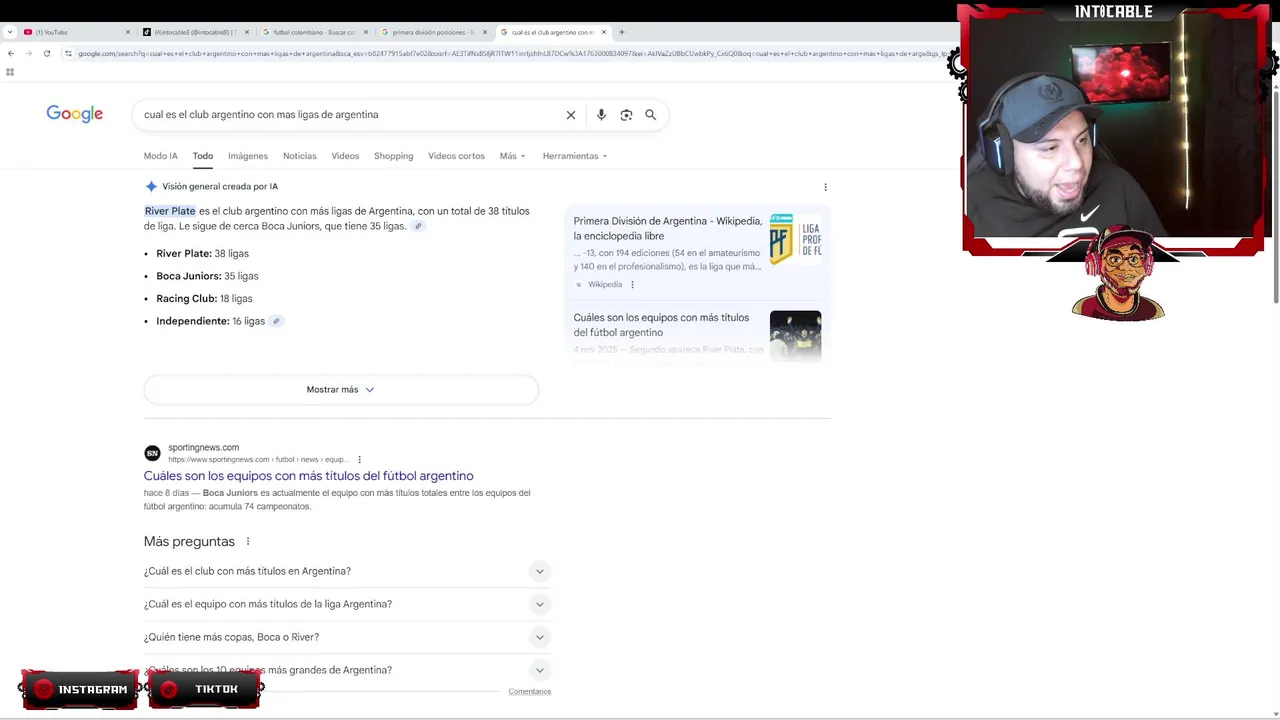Image resolution: width=1280 pixels, height=720 pixels.
Task: Open the 'Más' dropdown
Action: pyautogui.click(x=512, y=156)
